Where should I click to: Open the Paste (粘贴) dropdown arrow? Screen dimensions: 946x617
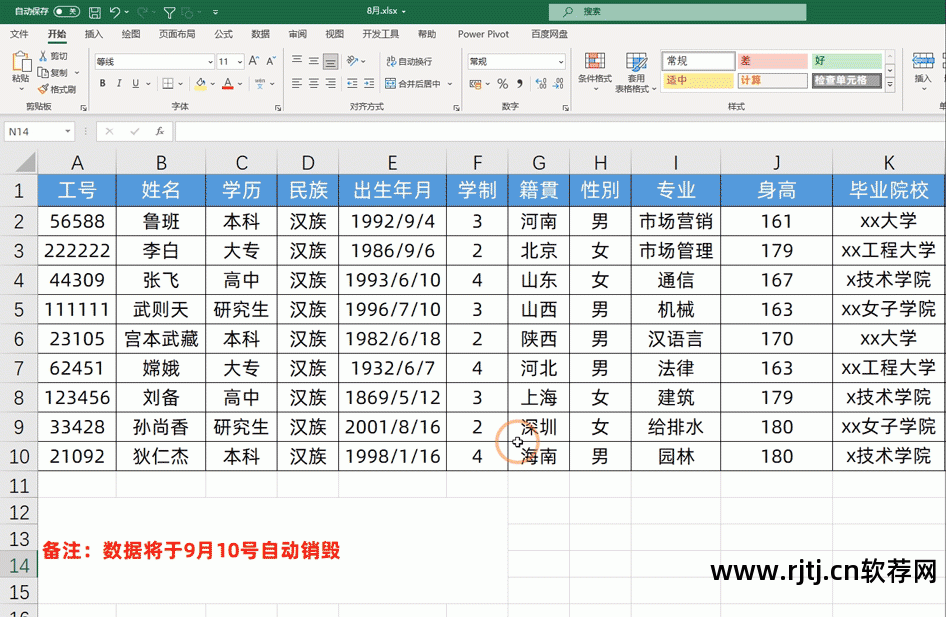pyautogui.click(x=22, y=89)
